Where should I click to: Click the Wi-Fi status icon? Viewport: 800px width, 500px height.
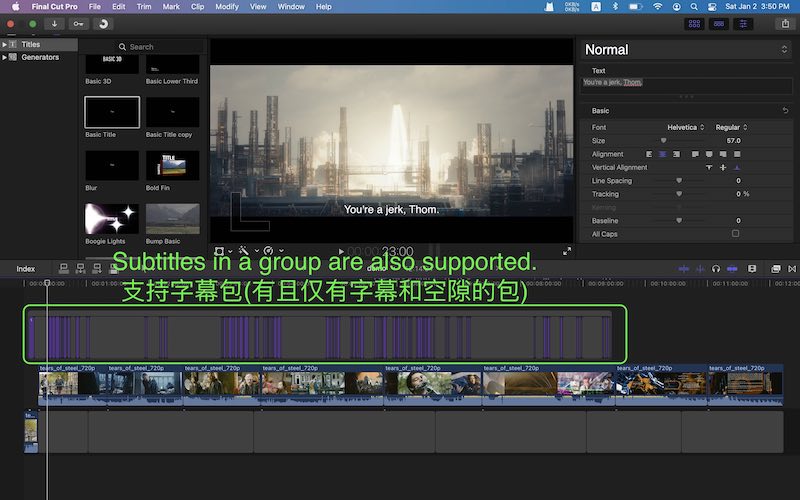point(658,7)
